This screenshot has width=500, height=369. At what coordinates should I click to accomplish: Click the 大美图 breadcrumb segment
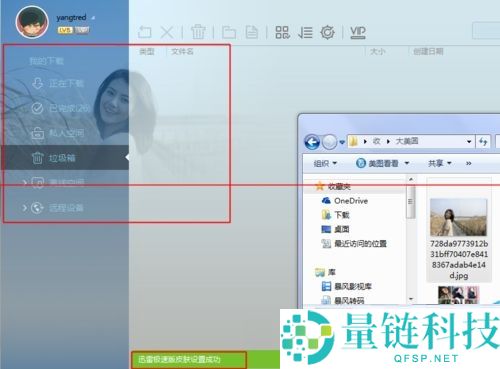407,141
